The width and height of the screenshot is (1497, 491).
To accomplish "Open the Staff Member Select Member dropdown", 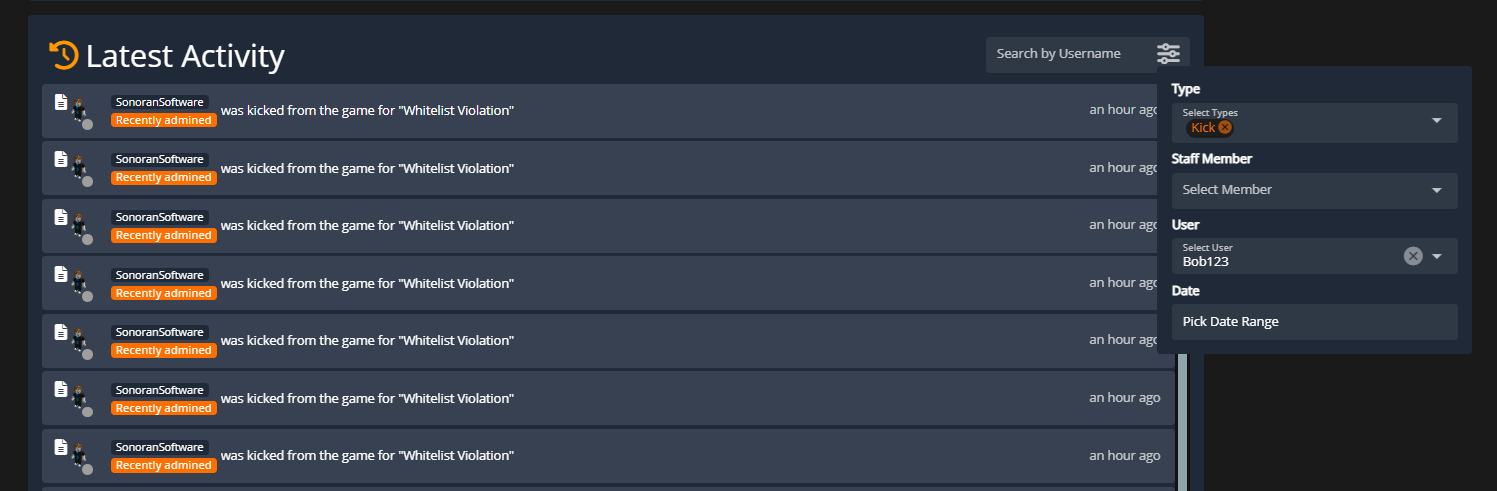I will click(x=1314, y=190).
